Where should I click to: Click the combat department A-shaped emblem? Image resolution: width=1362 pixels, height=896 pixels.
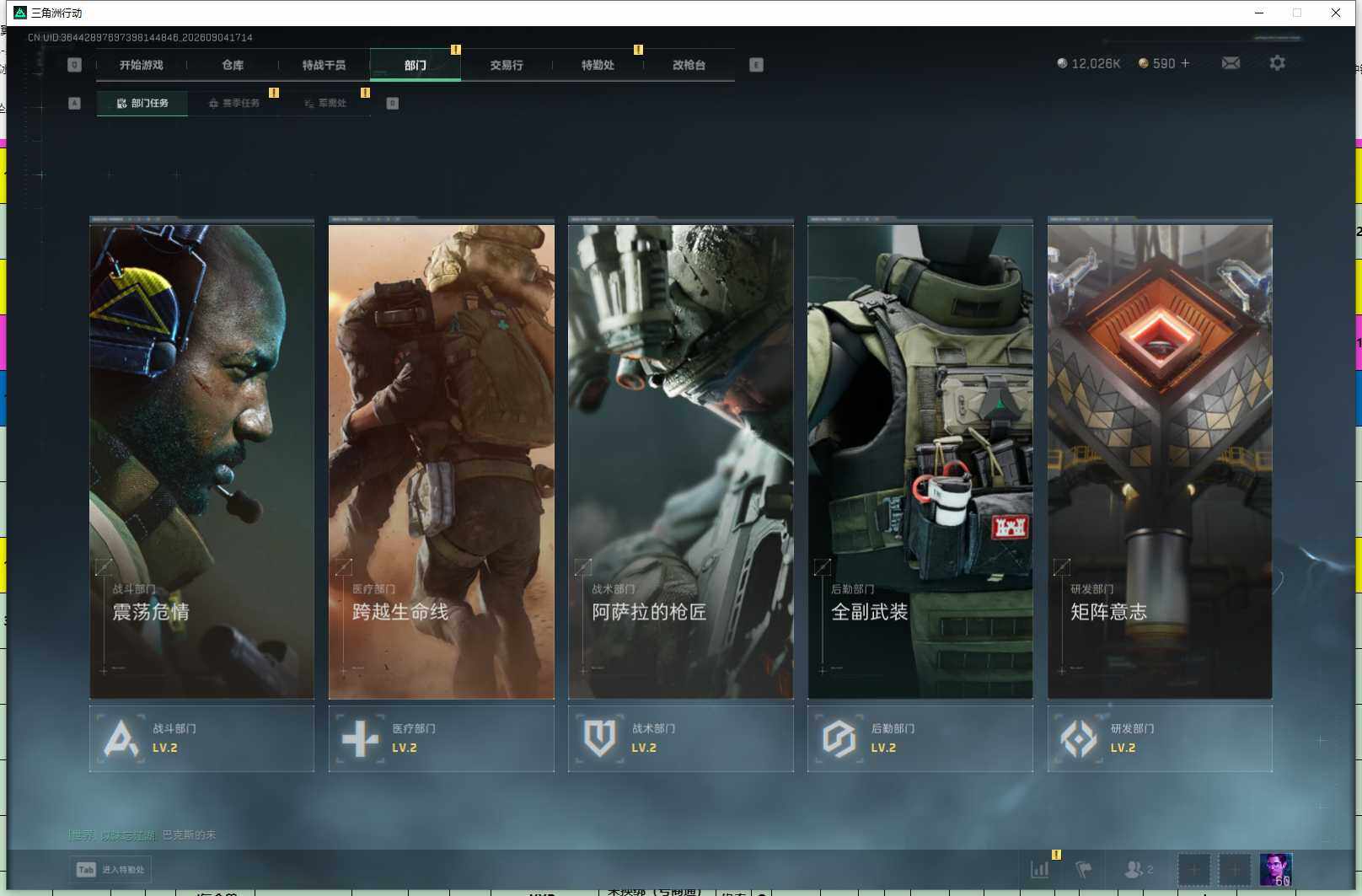pyautogui.click(x=121, y=738)
